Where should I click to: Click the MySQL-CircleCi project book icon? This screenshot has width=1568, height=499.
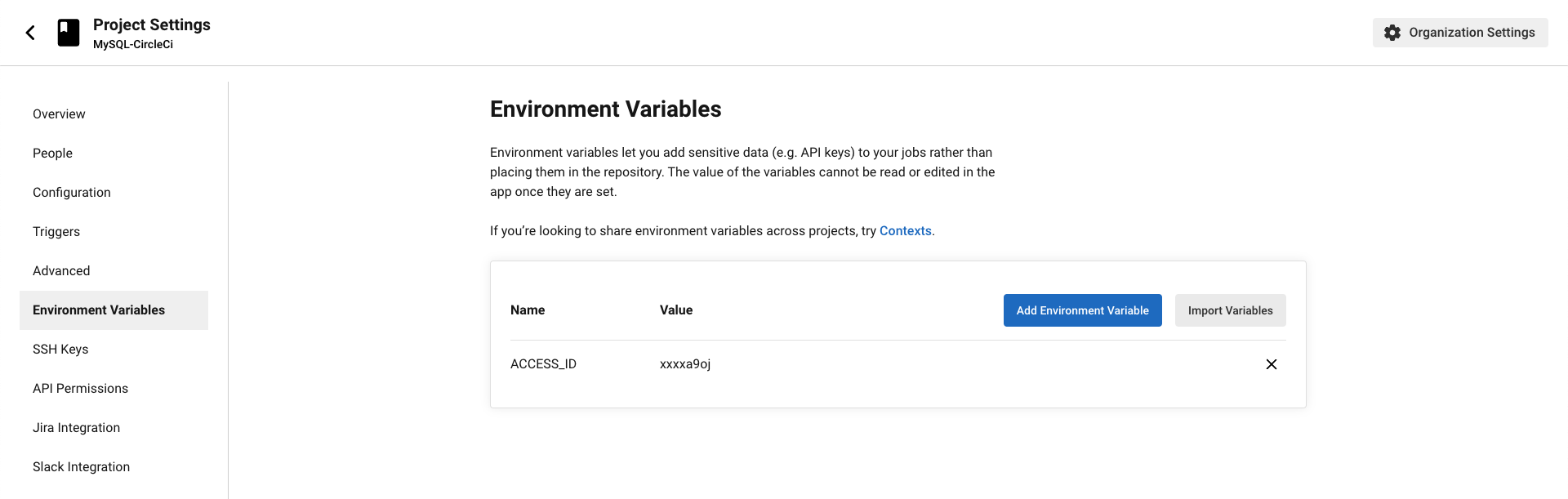tap(69, 33)
